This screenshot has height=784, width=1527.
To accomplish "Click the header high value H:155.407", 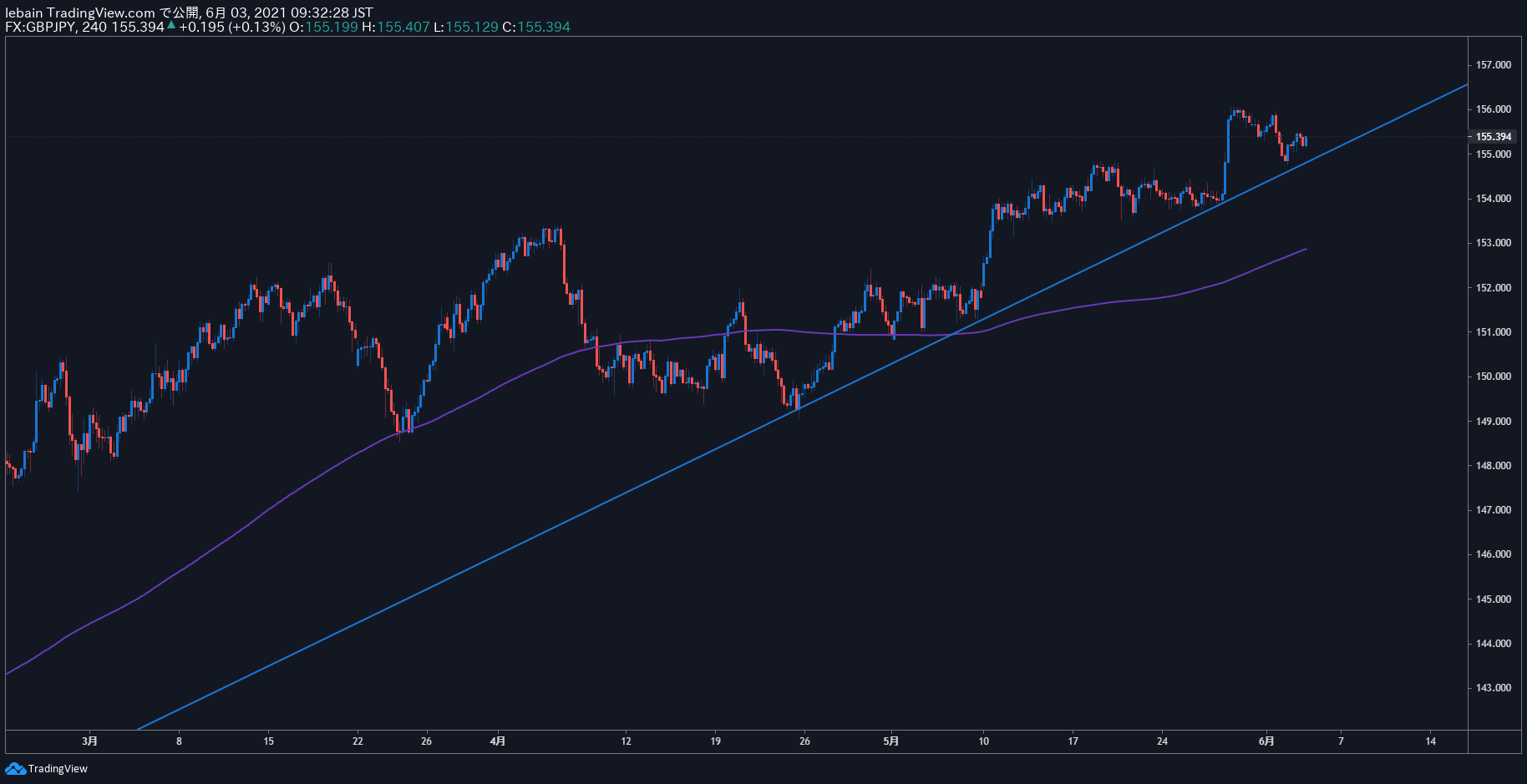I will point(396,27).
